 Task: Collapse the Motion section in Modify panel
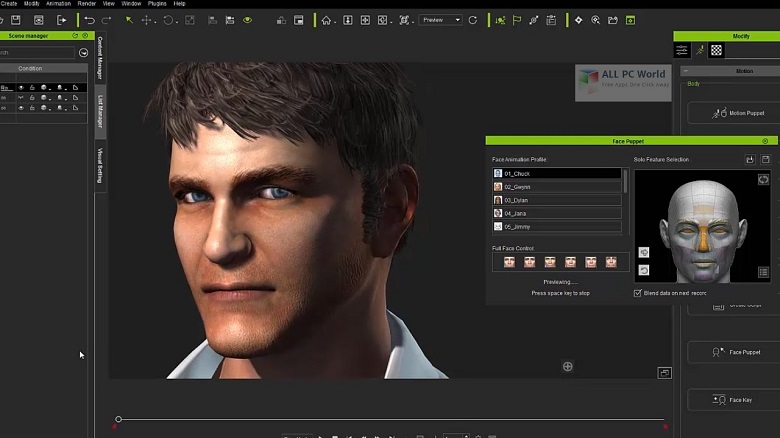pos(685,71)
